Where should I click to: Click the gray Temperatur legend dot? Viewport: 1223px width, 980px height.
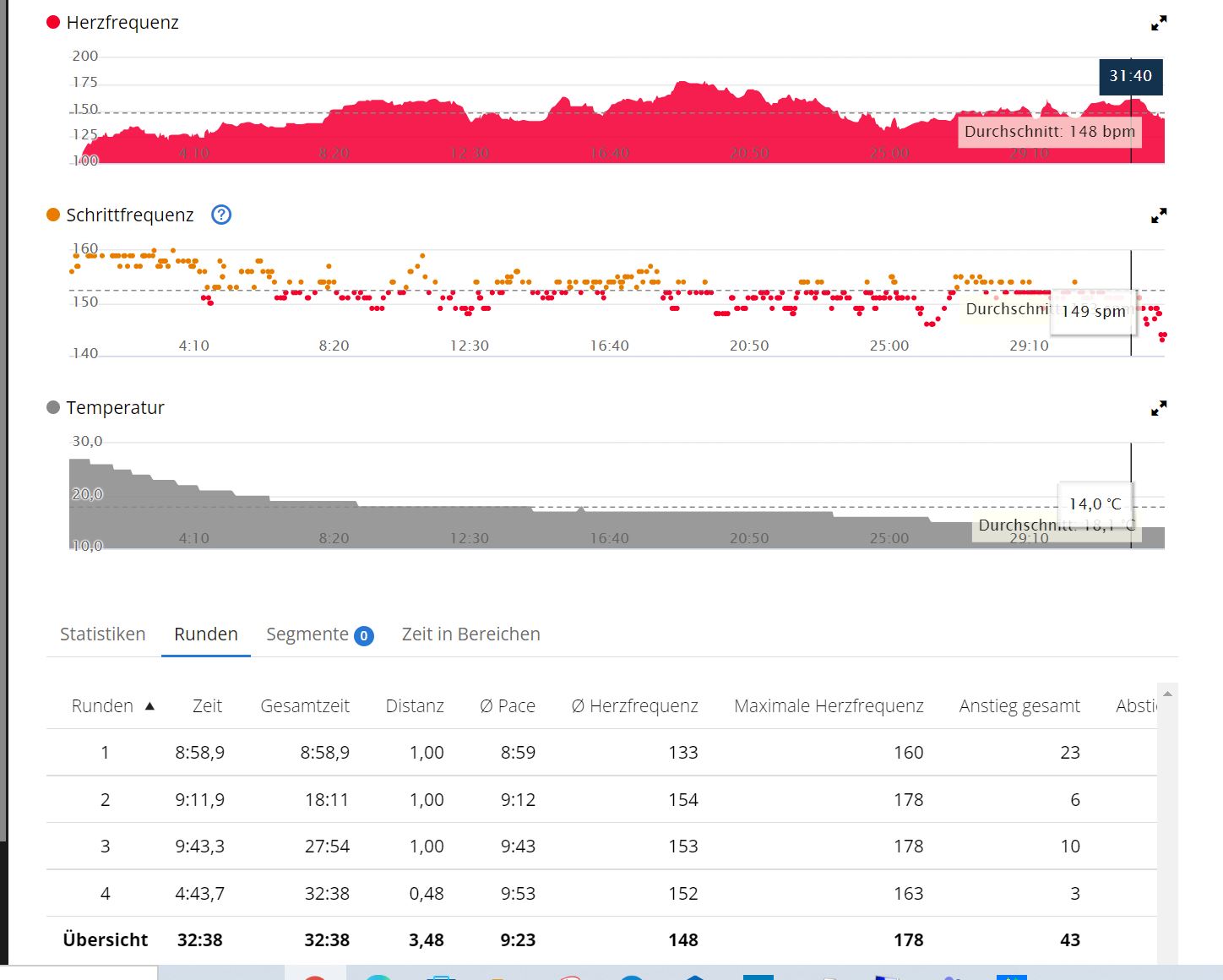[53, 408]
